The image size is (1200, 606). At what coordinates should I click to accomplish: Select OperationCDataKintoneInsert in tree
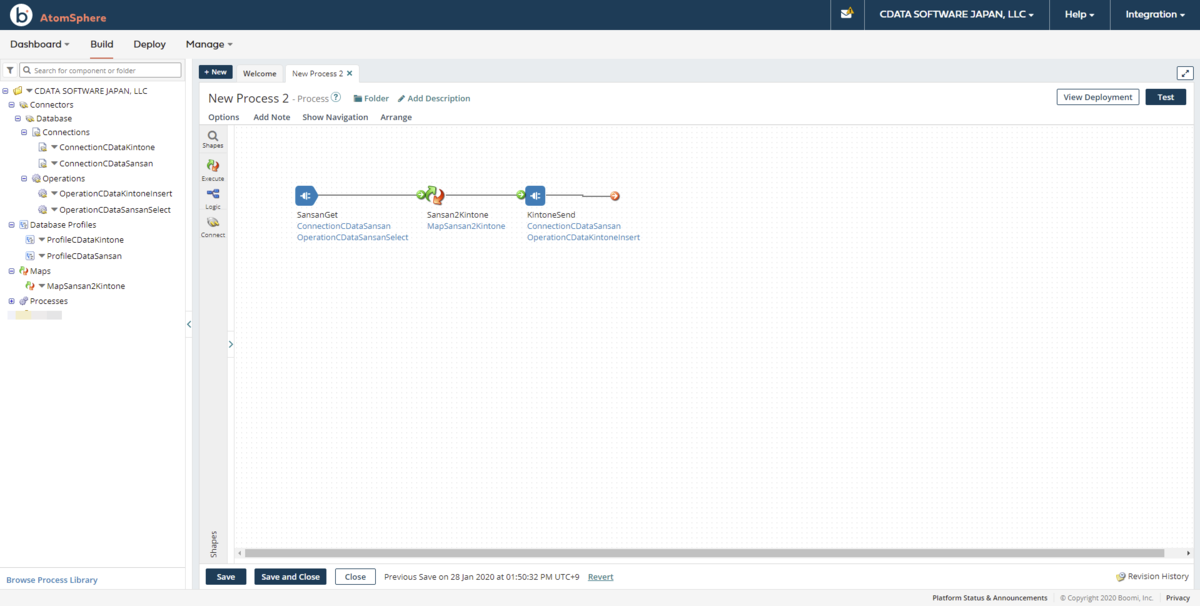(116, 194)
